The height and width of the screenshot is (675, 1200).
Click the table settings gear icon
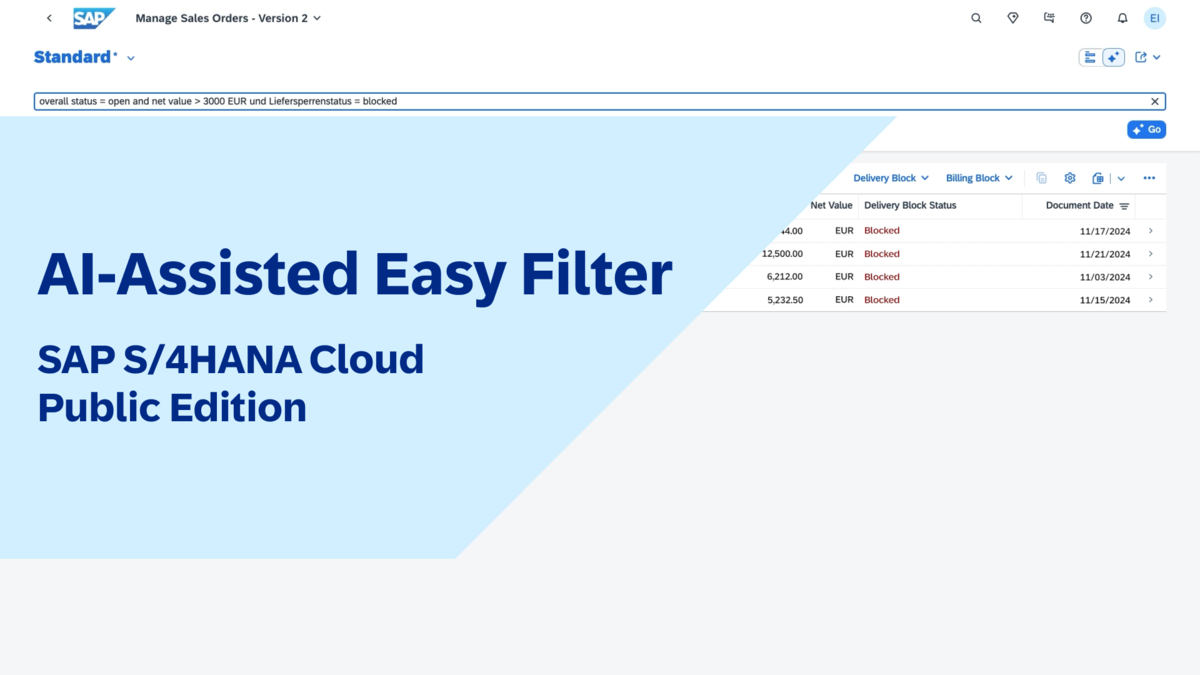point(1069,178)
